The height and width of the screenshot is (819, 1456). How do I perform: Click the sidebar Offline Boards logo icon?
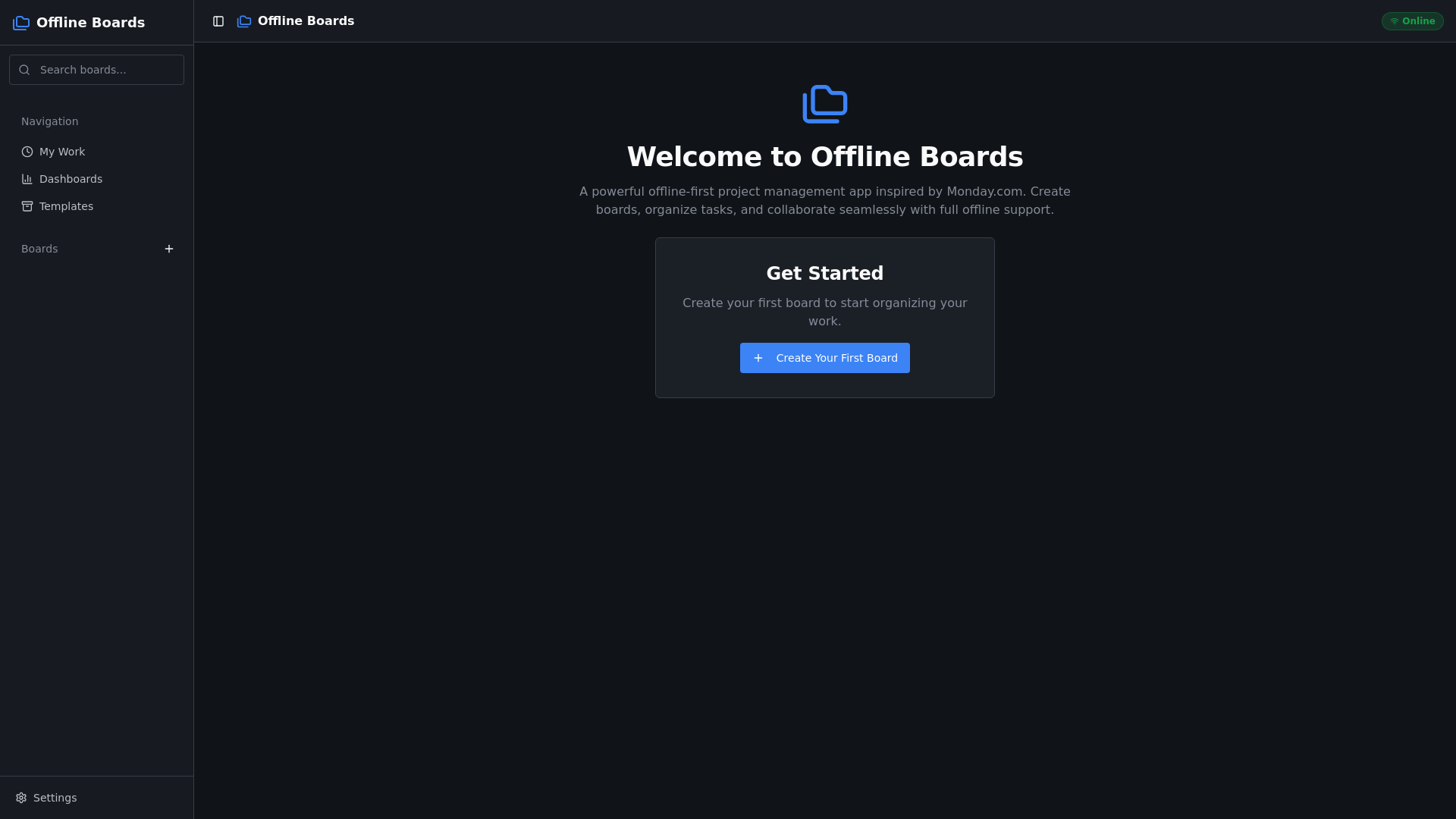click(21, 23)
